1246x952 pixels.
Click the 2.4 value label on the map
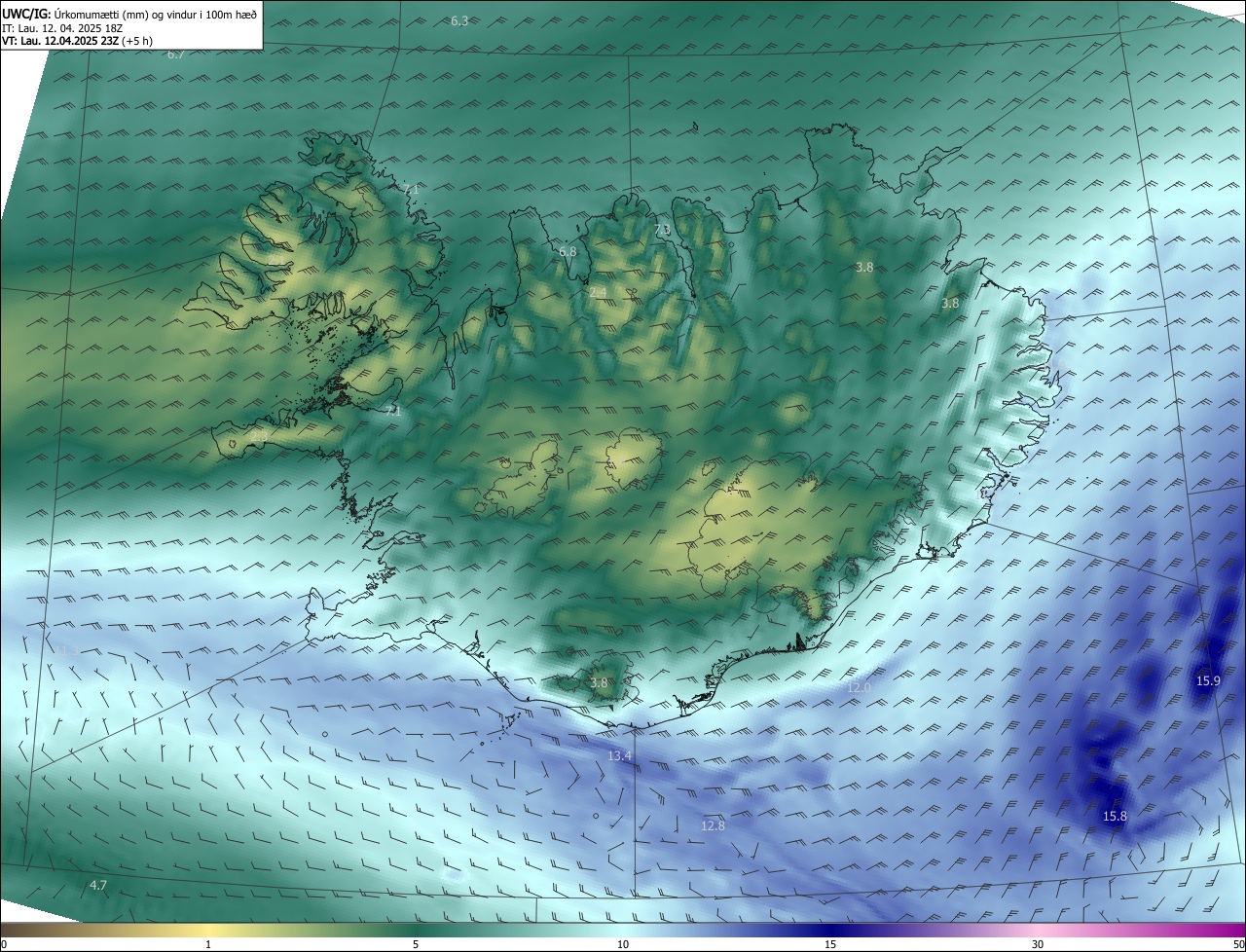[x=598, y=292]
